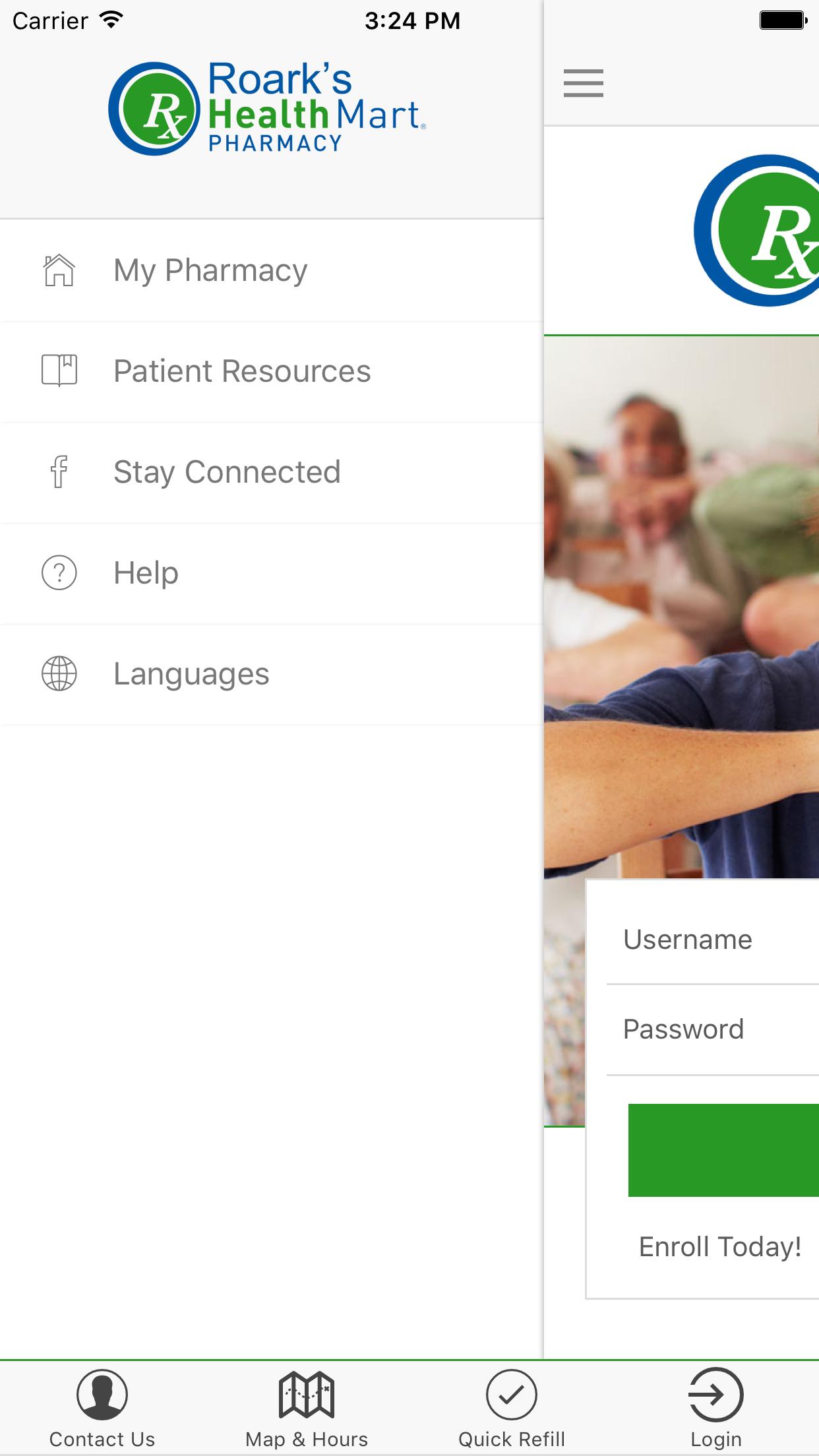
Task: Select Languages menu option
Action: [x=272, y=674]
